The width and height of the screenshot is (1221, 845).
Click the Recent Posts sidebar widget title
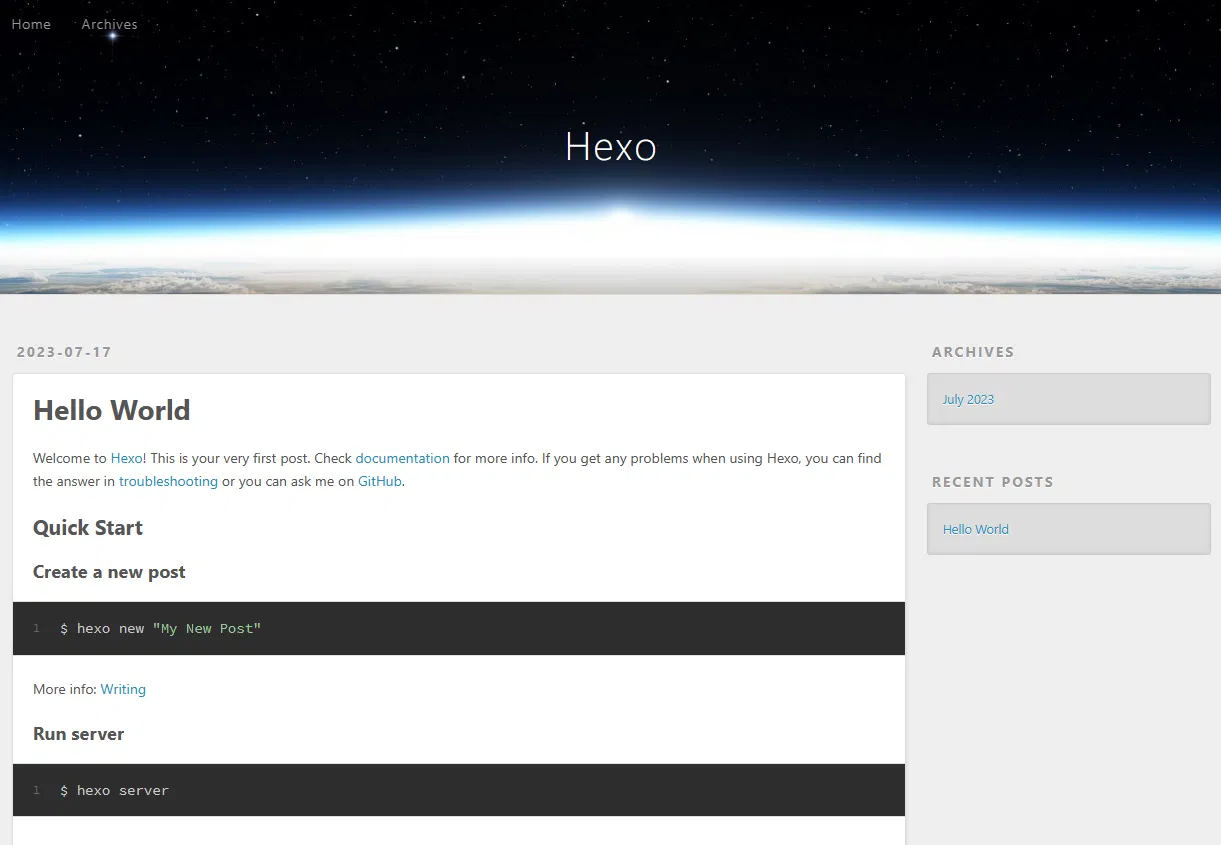pyautogui.click(x=992, y=482)
